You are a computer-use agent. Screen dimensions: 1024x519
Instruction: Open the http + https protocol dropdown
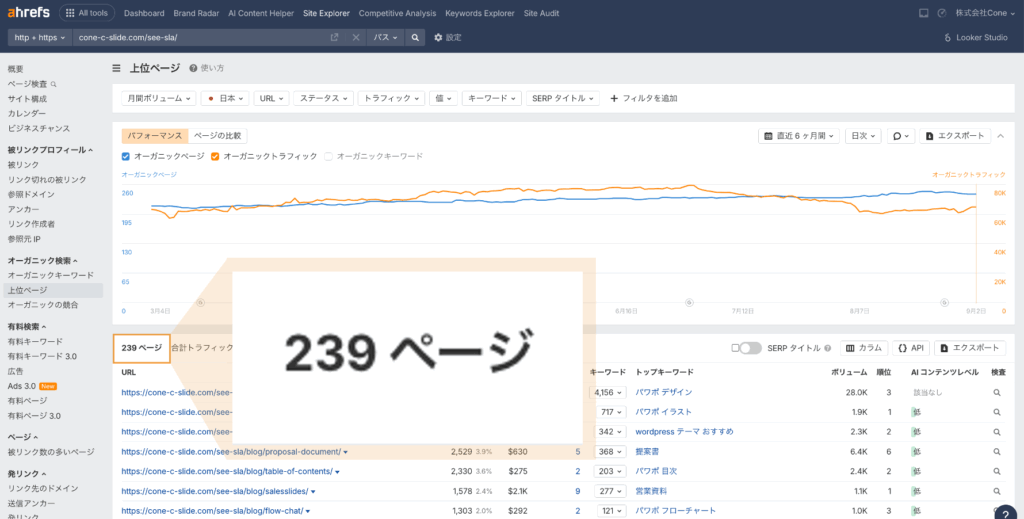click(x=39, y=38)
